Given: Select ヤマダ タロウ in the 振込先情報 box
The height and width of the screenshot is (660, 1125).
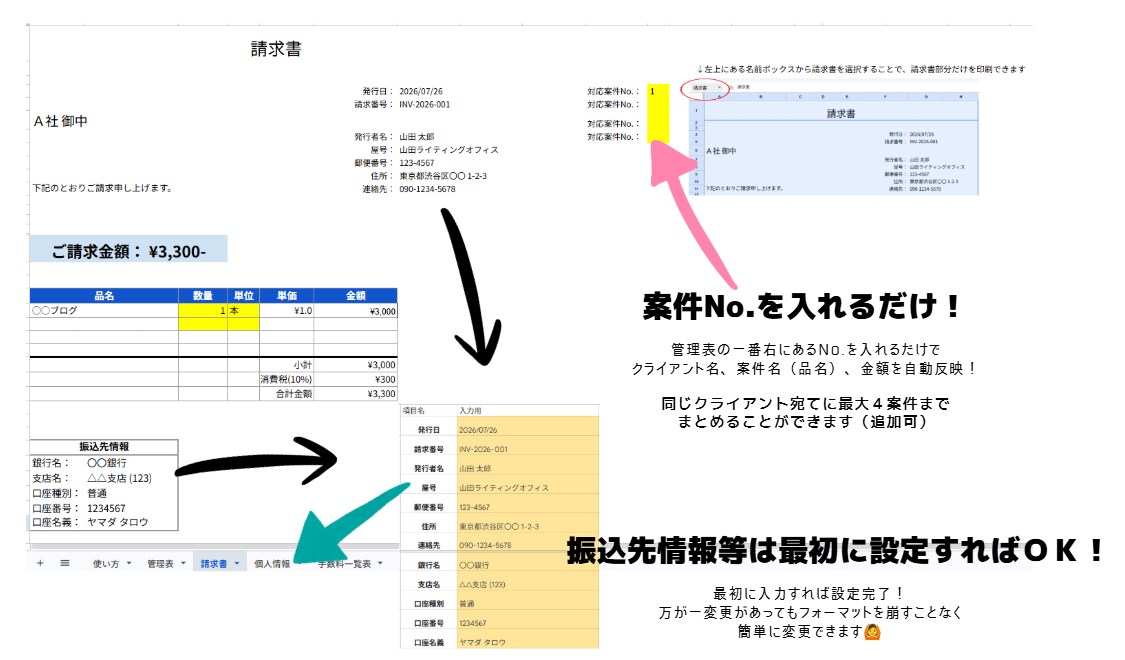Looking at the screenshot, I should 118,522.
